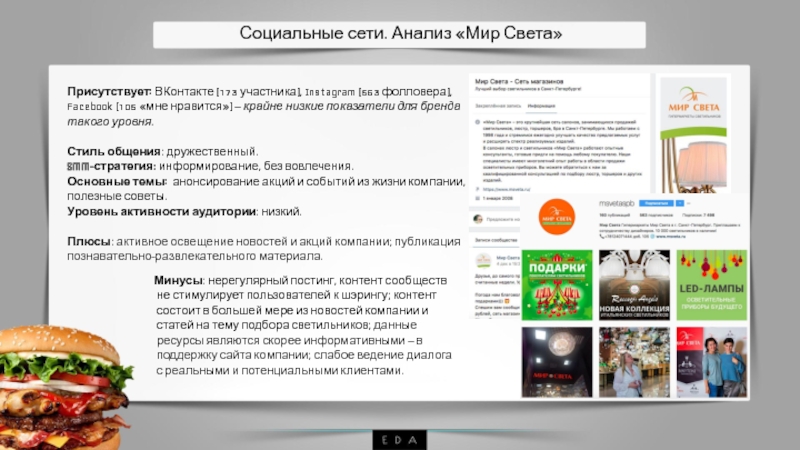Click the date 1 января 2008 in VK
Image resolution: width=800 pixels, height=450 pixels.
(x=498, y=198)
